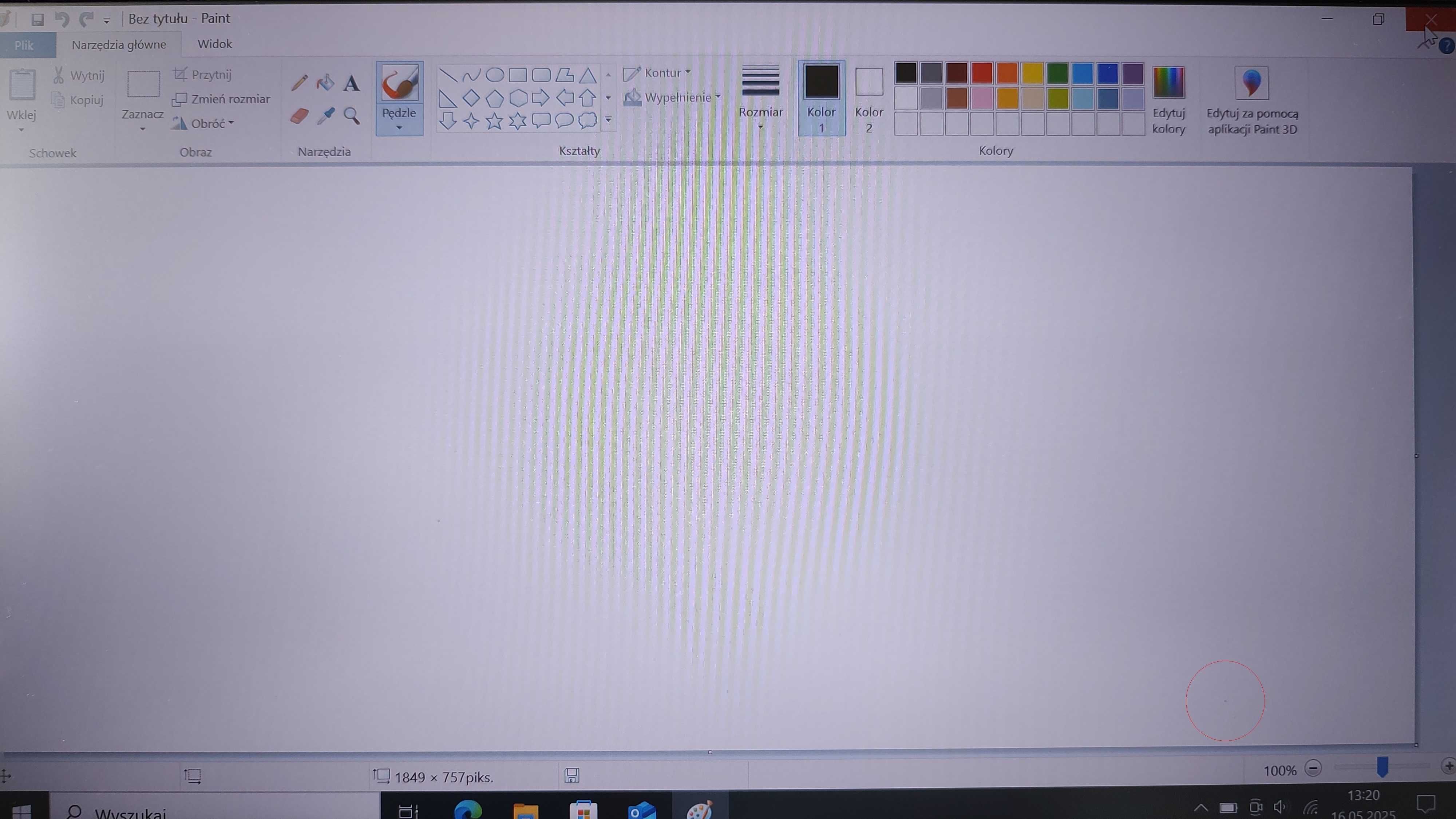Image resolution: width=1456 pixels, height=819 pixels.
Task: Click the Save icon in quick access toolbar
Action: tap(37, 20)
